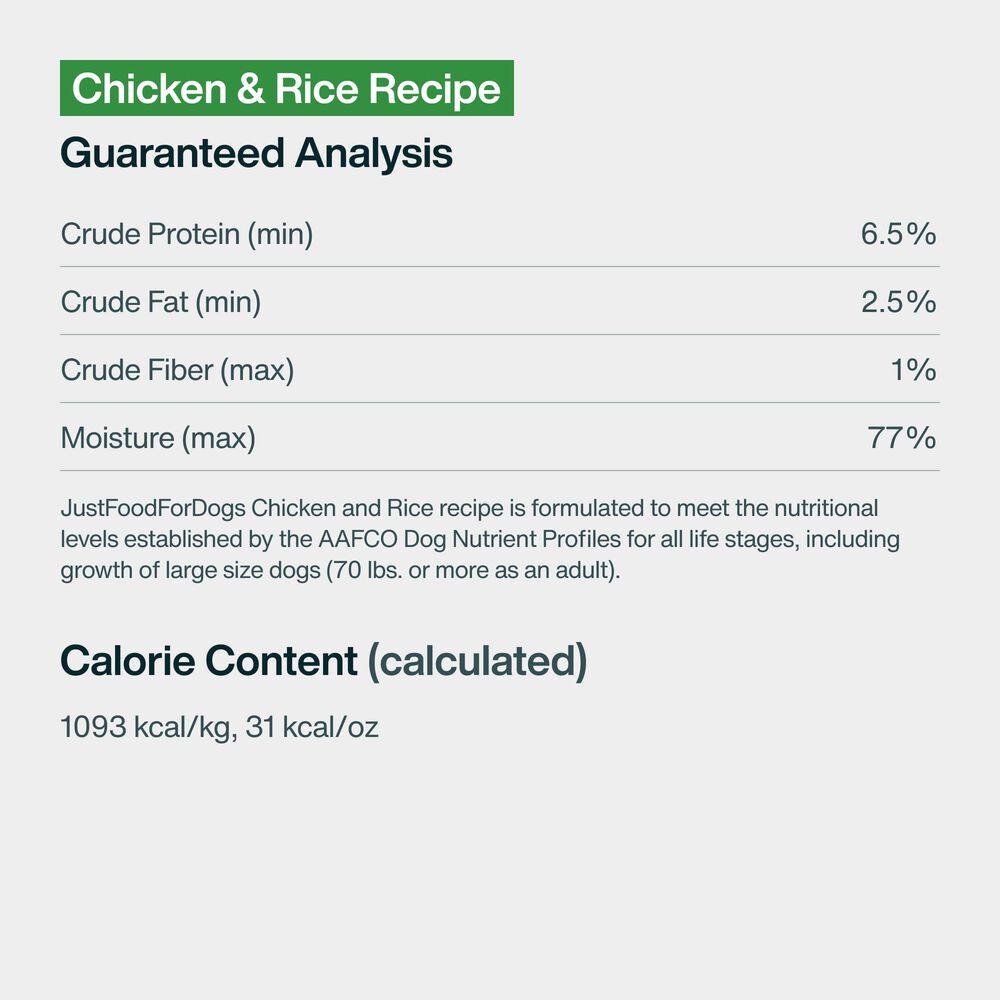Image resolution: width=1000 pixels, height=1000 pixels.
Task: Select the 6.5% protein value
Action: pyautogui.click(x=898, y=234)
